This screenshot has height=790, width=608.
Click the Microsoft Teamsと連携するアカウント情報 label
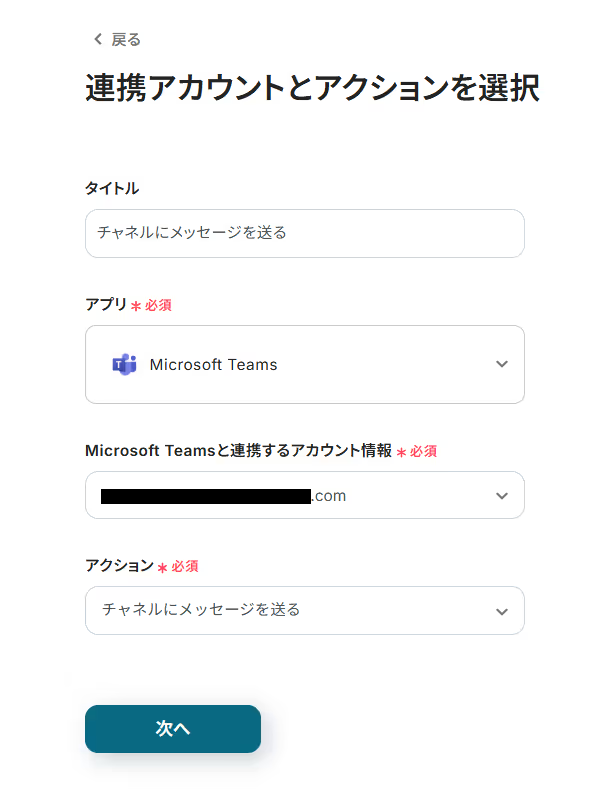tap(238, 450)
